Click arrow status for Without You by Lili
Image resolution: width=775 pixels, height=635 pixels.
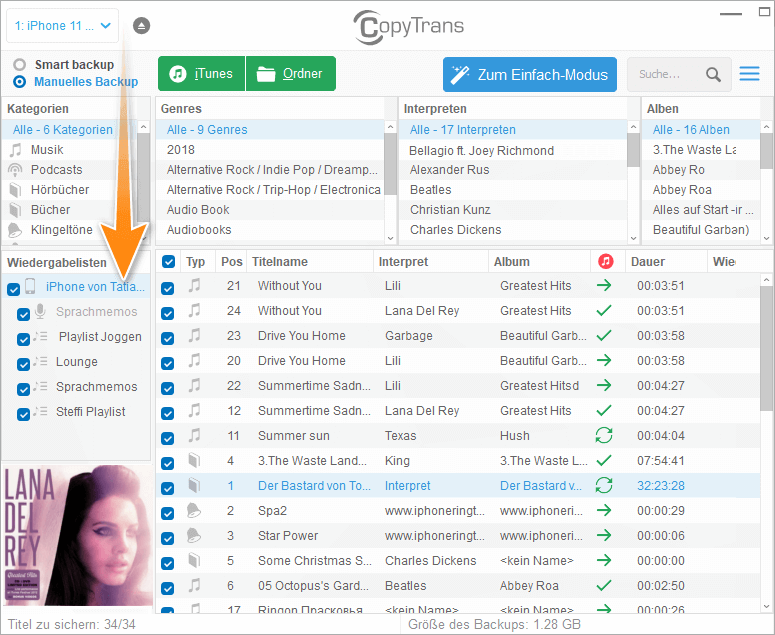click(x=604, y=285)
